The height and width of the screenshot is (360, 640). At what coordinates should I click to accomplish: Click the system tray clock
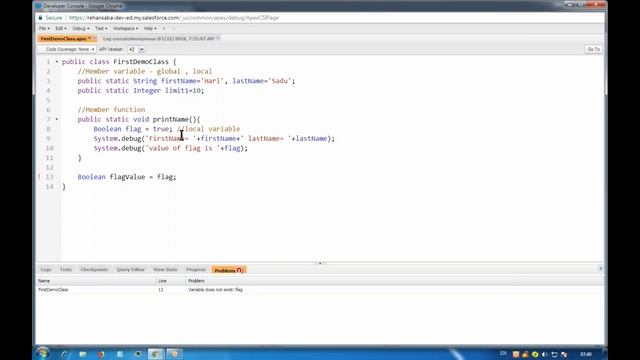[586, 354]
